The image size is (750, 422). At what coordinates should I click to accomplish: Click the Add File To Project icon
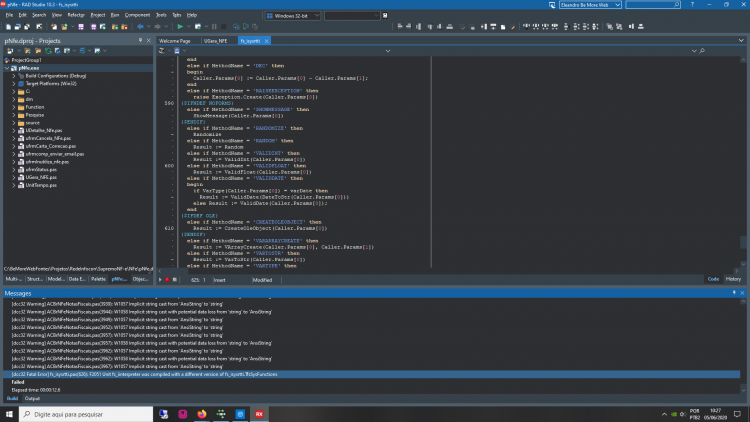pyautogui.click(x=115, y=27)
